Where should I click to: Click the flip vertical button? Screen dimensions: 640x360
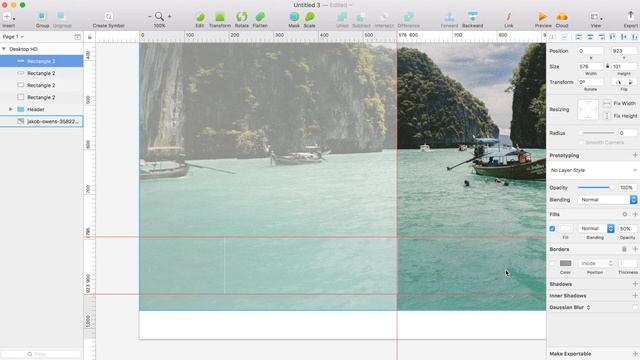click(x=631, y=82)
